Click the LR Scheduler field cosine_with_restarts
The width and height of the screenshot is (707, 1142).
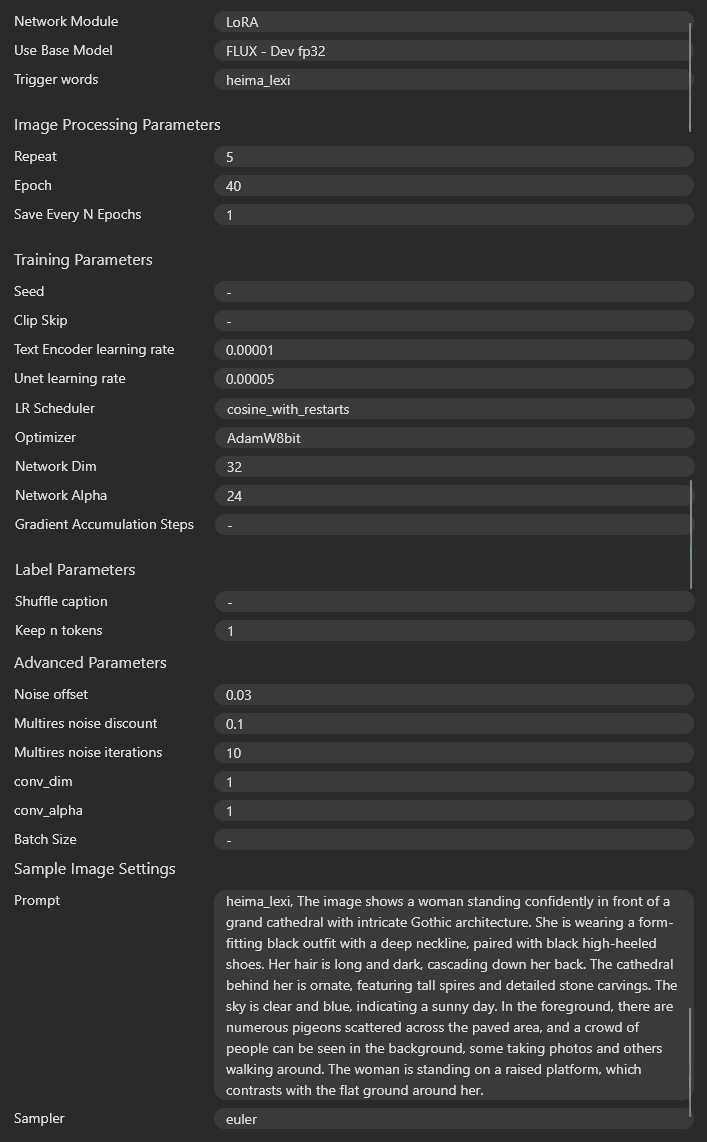click(x=454, y=409)
